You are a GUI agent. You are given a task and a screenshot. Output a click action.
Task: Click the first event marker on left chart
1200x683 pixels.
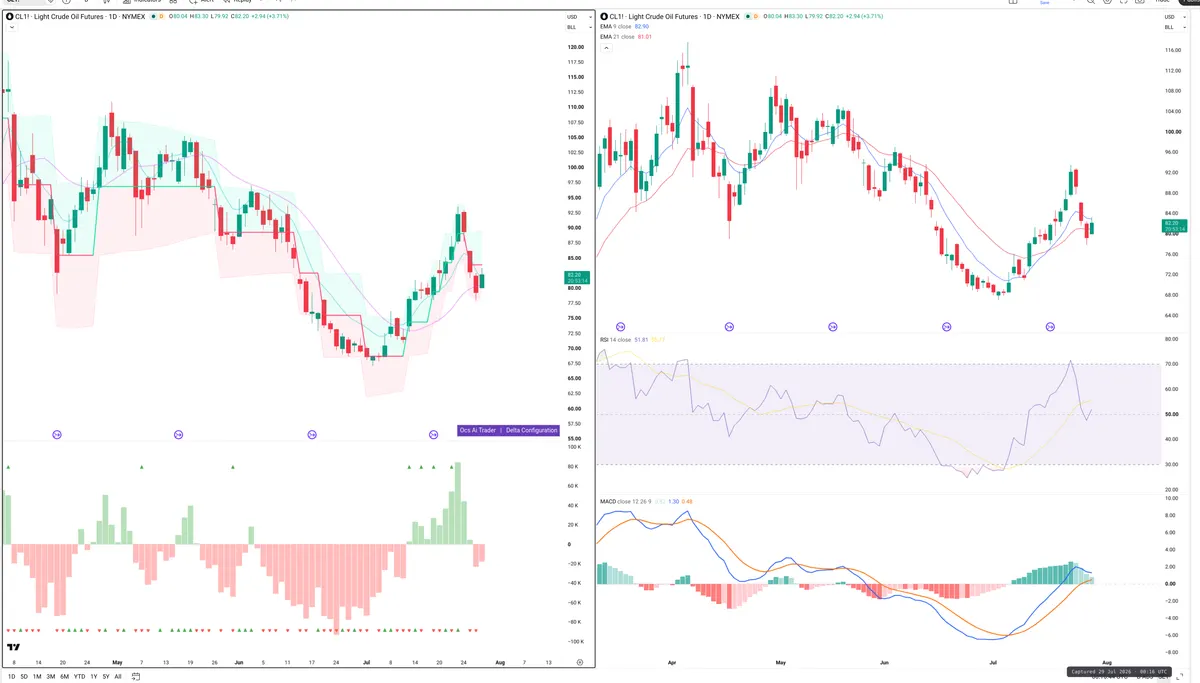point(57,434)
